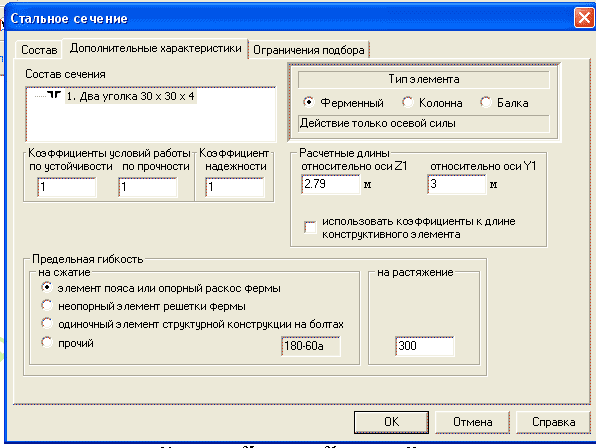Click the 'Действие только осевой силы' text
The image size is (596, 448).
(x=378, y=123)
